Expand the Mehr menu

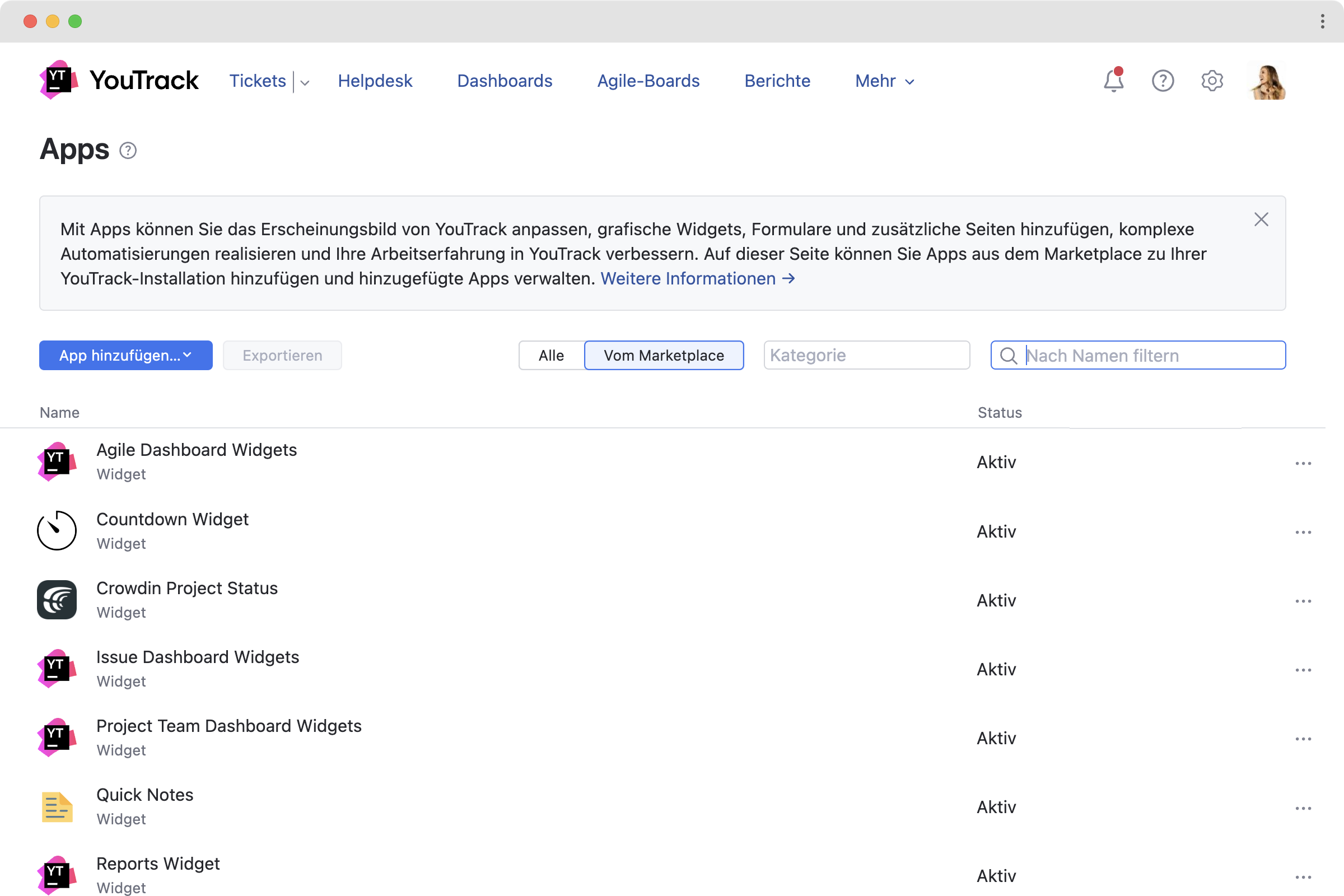click(885, 81)
